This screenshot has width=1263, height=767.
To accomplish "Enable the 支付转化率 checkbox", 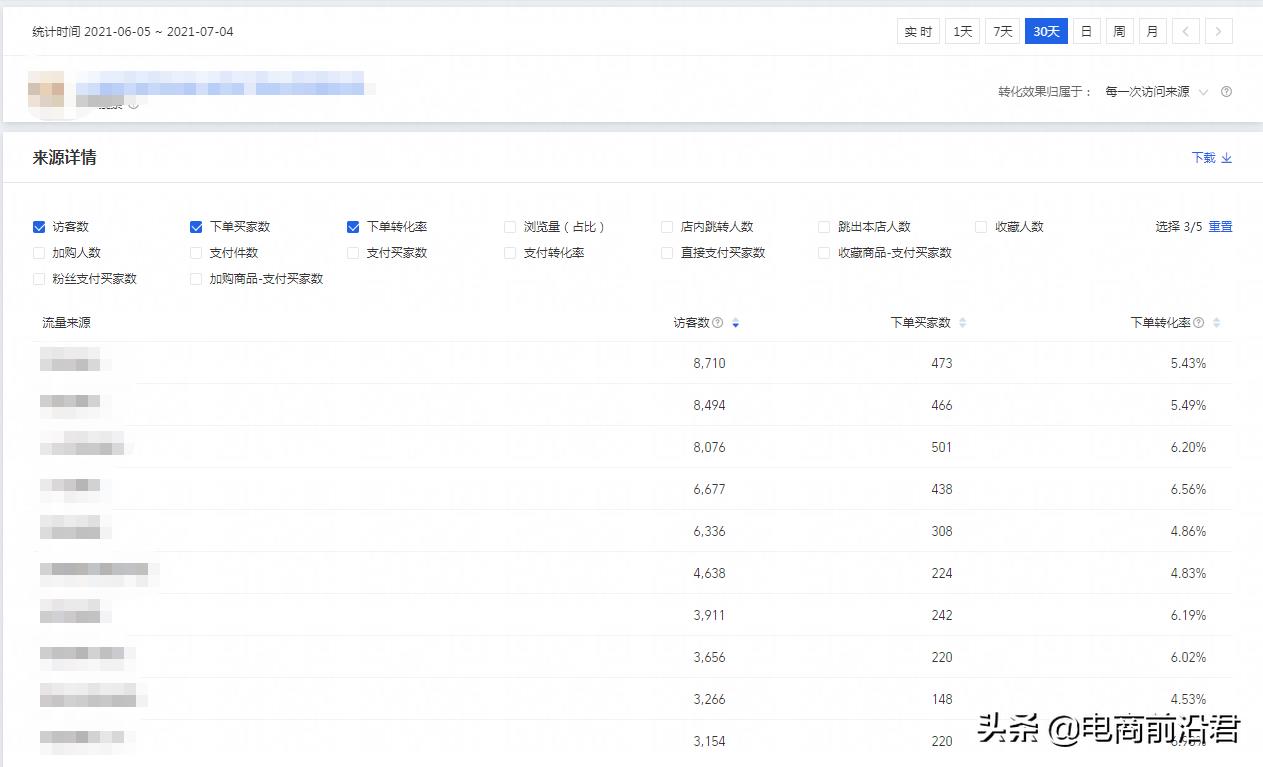I will 510,253.
